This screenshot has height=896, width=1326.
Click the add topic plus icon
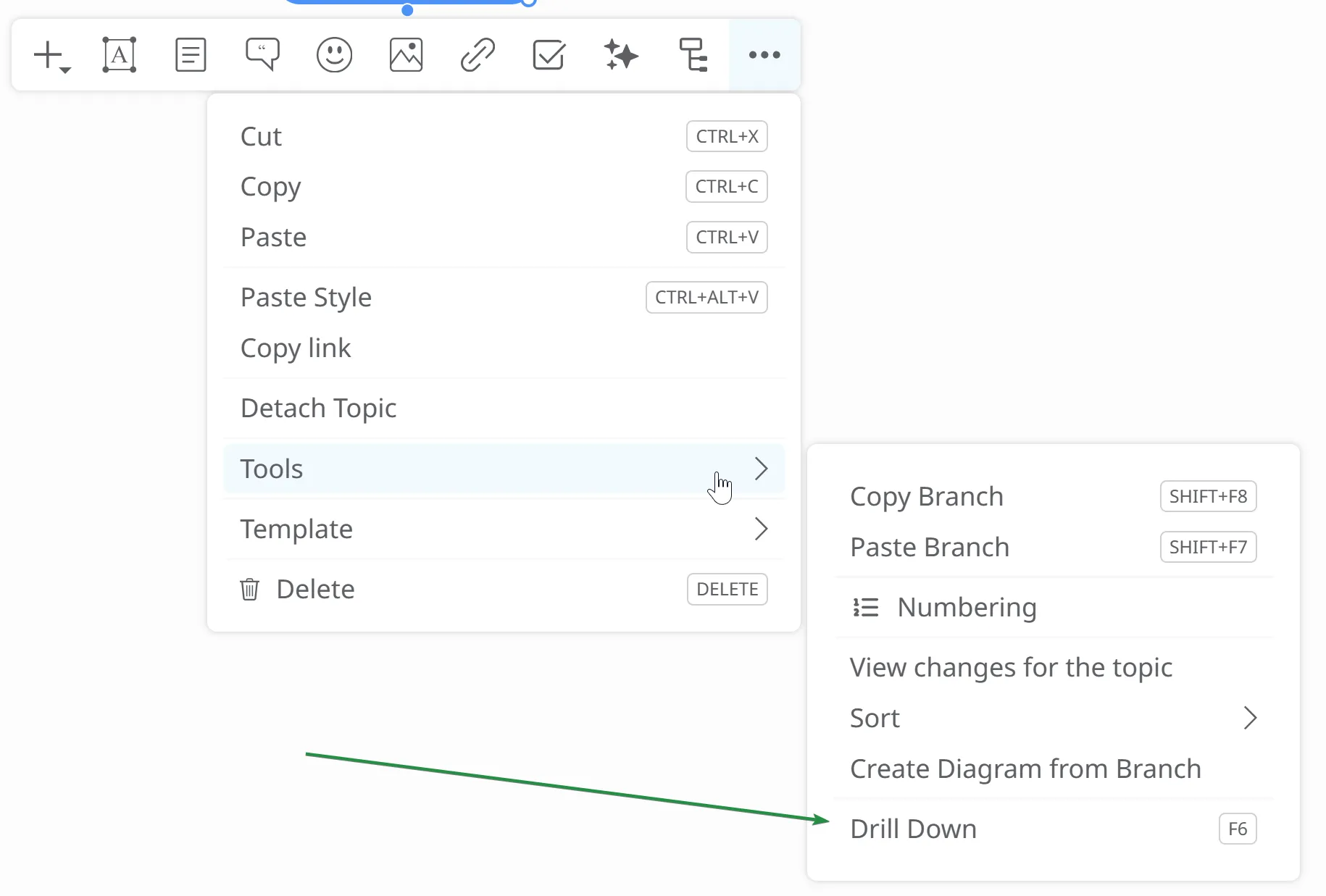click(x=49, y=55)
